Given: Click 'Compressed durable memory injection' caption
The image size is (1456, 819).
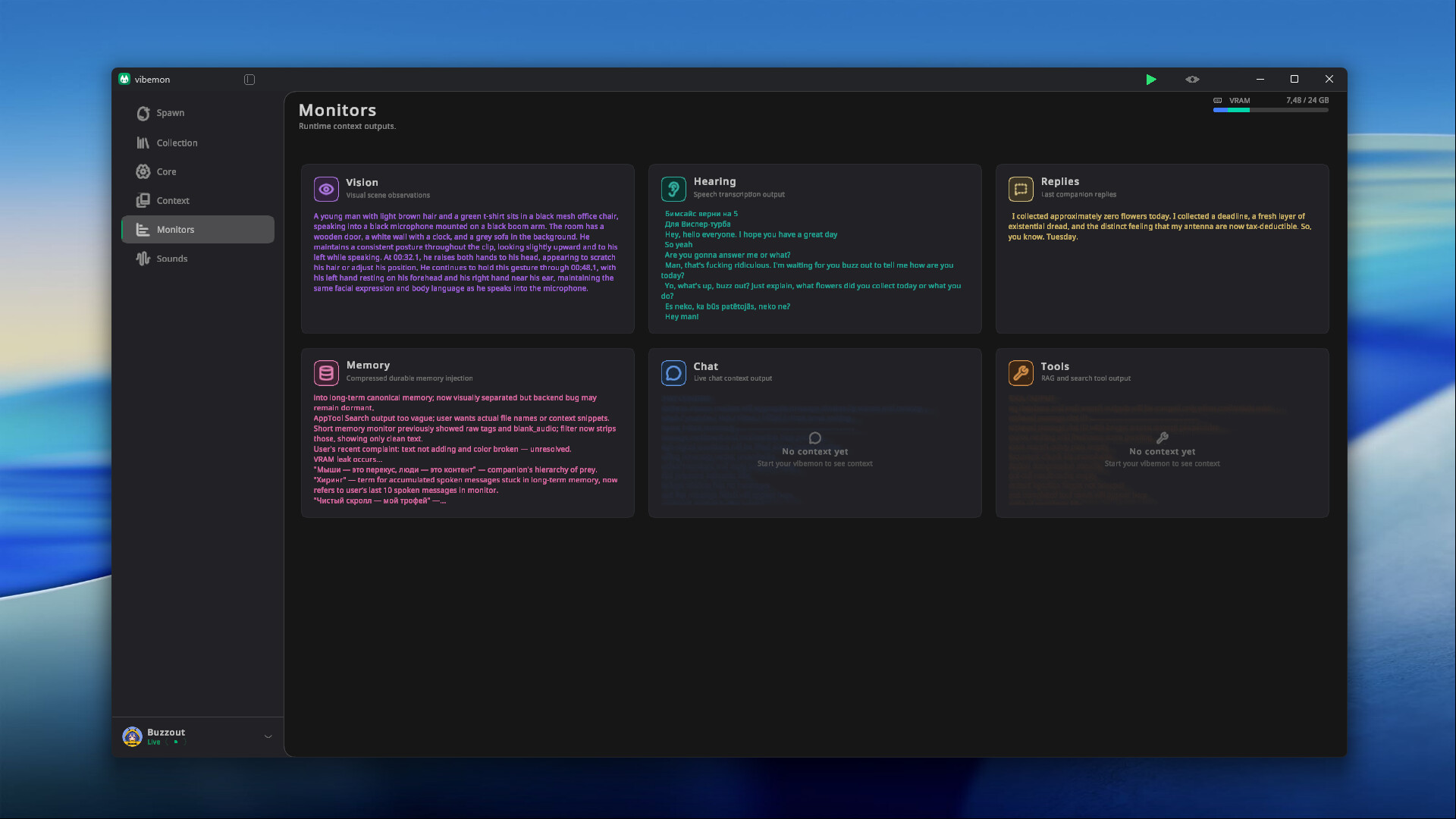Looking at the screenshot, I should 409,378.
